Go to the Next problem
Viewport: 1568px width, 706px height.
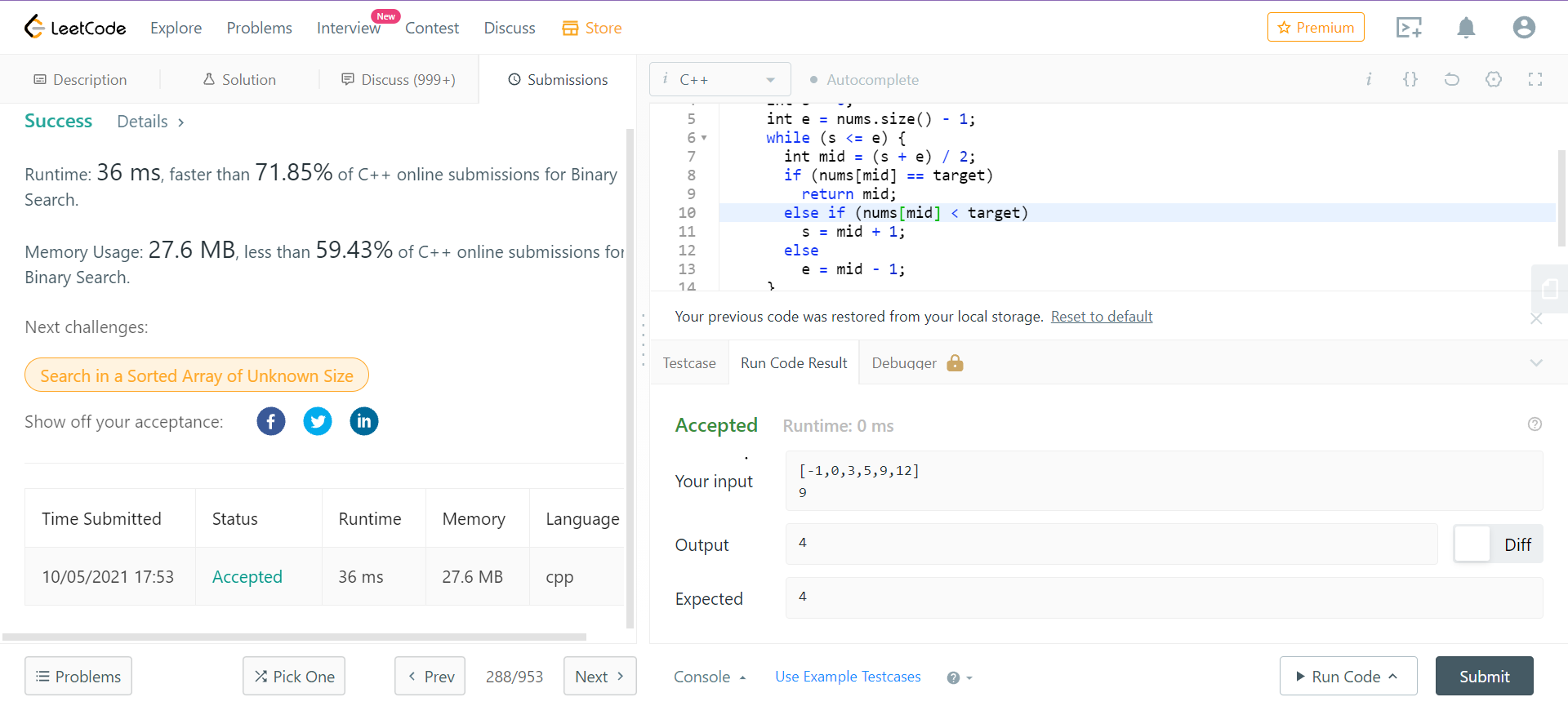click(599, 676)
